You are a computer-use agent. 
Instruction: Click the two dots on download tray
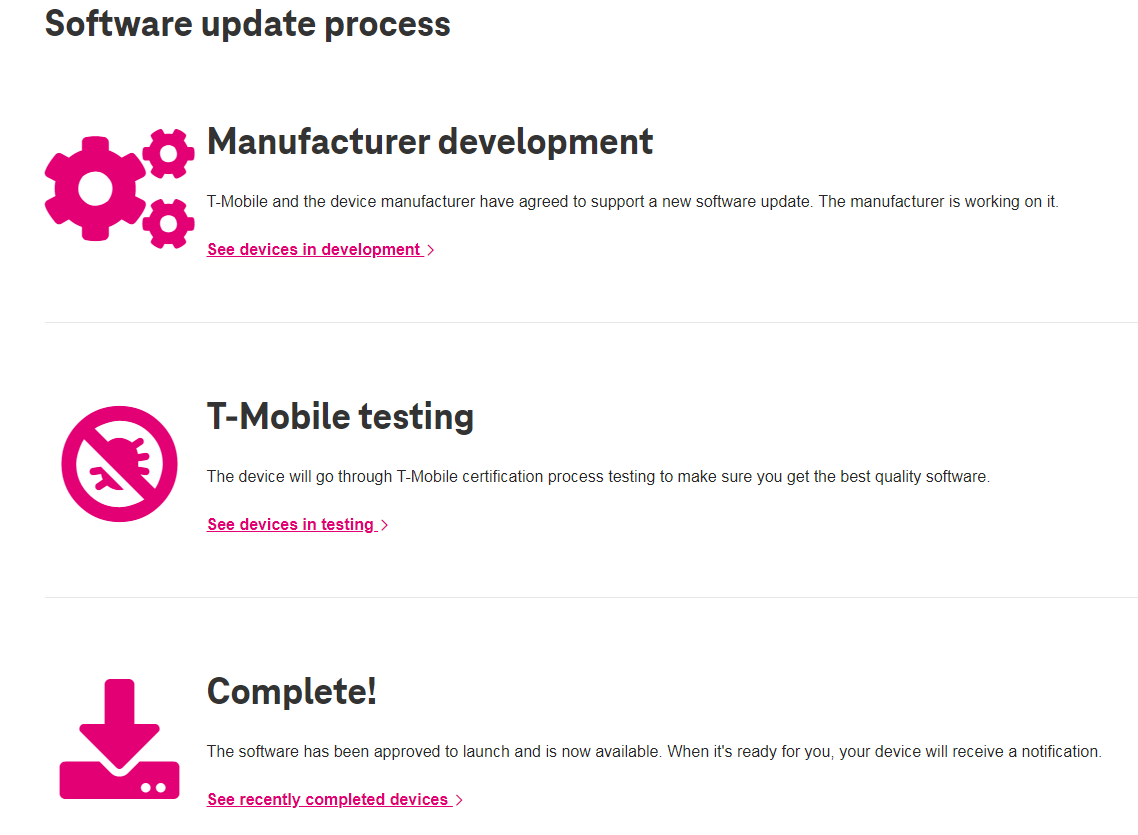coord(153,788)
